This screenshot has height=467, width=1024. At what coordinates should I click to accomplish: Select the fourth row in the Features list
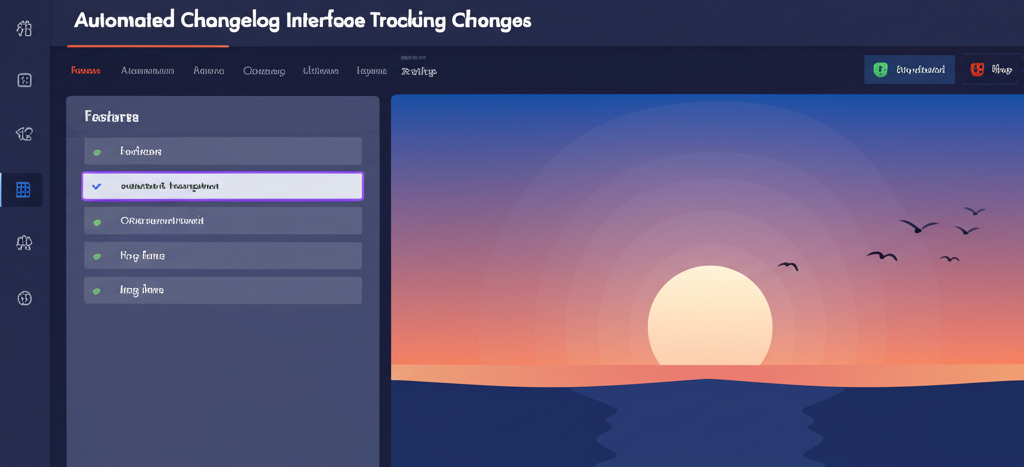(x=223, y=255)
